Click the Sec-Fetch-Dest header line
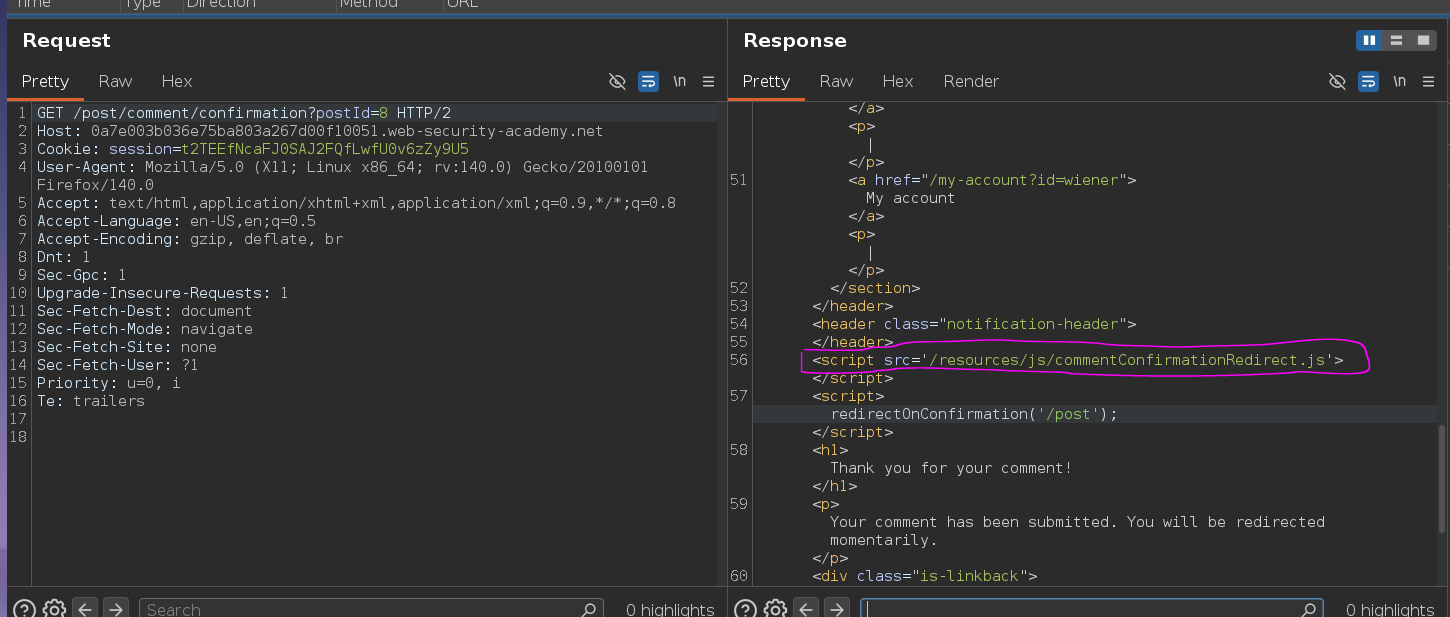The height and width of the screenshot is (617, 1450). click(144, 311)
